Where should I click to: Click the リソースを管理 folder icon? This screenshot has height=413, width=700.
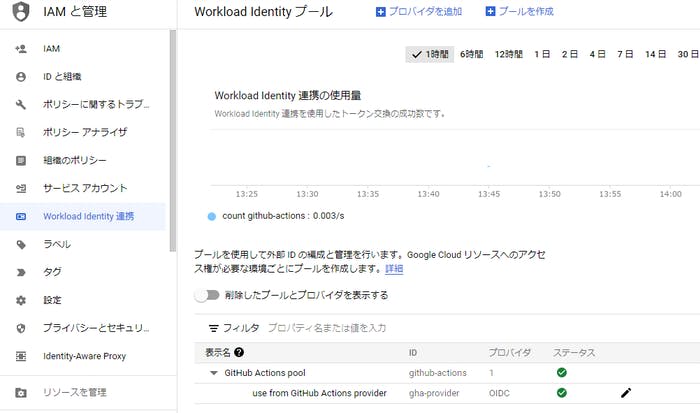(x=21, y=393)
